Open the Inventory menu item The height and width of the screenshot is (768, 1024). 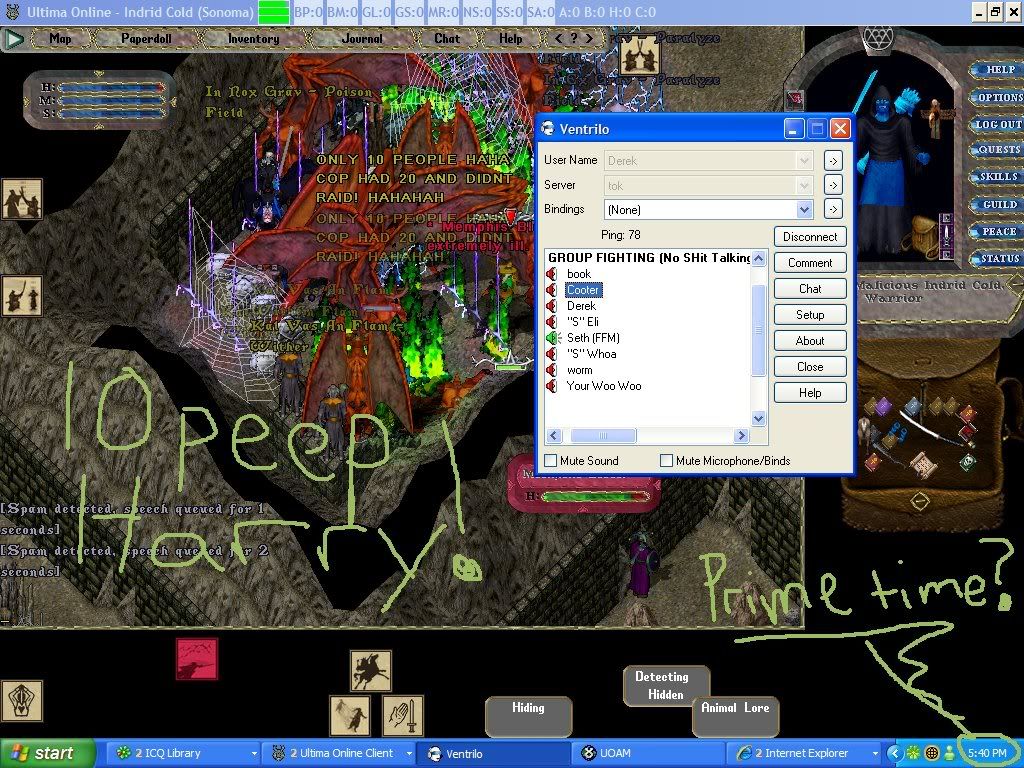[253, 39]
